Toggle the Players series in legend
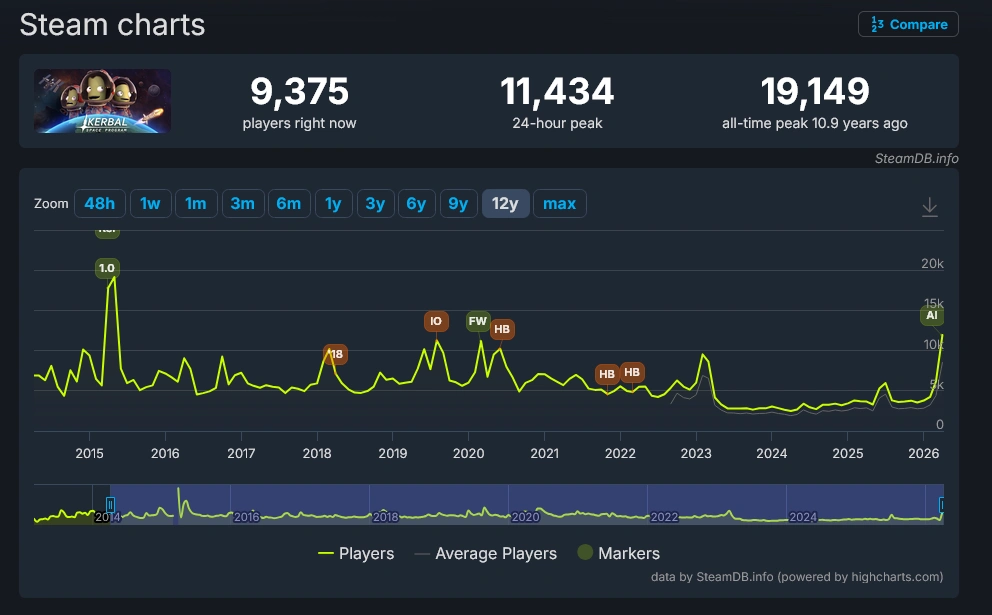 (356, 554)
